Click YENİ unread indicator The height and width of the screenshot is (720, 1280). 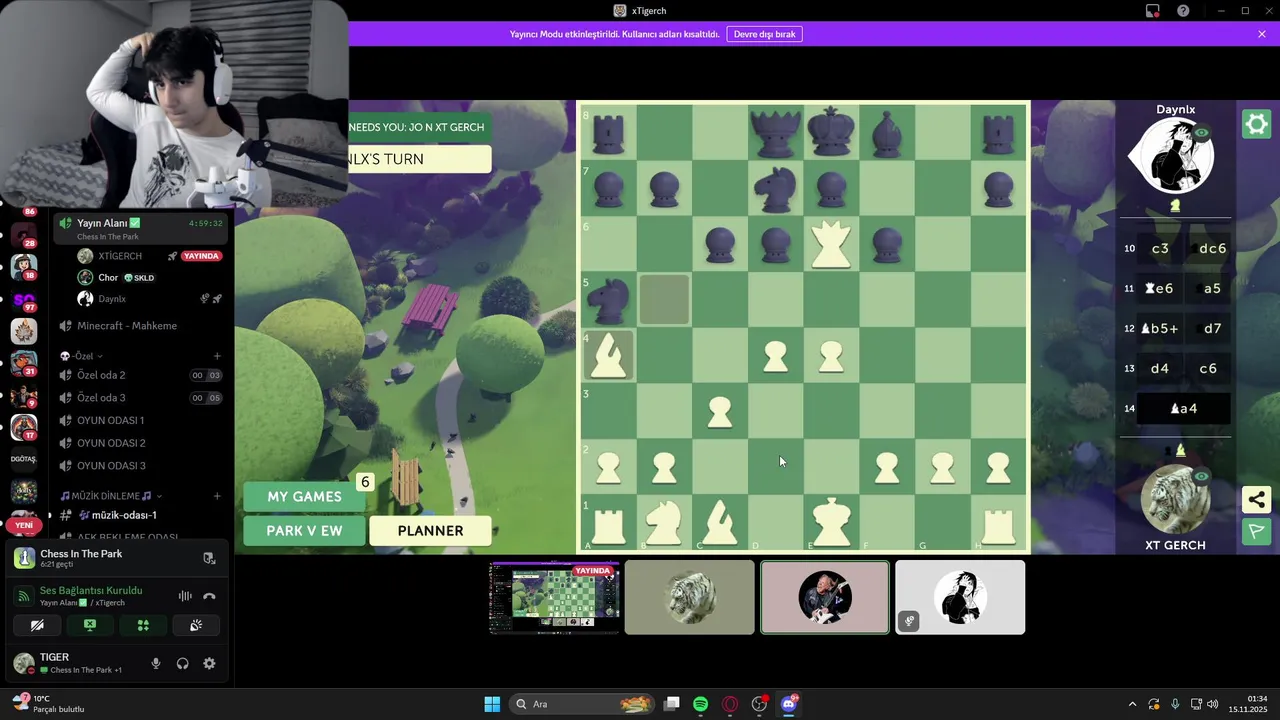tap(24, 525)
